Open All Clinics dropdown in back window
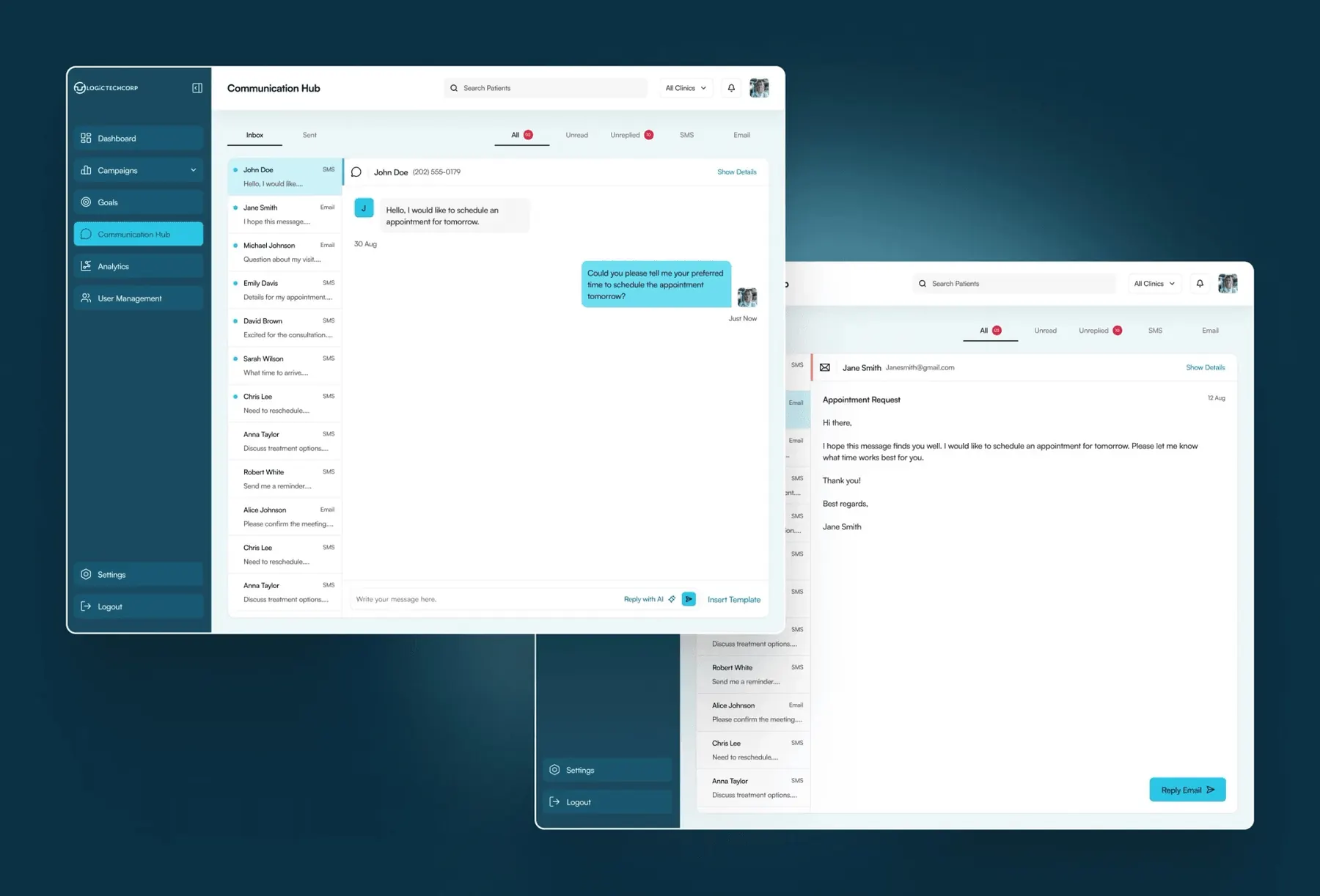 click(1154, 284)
